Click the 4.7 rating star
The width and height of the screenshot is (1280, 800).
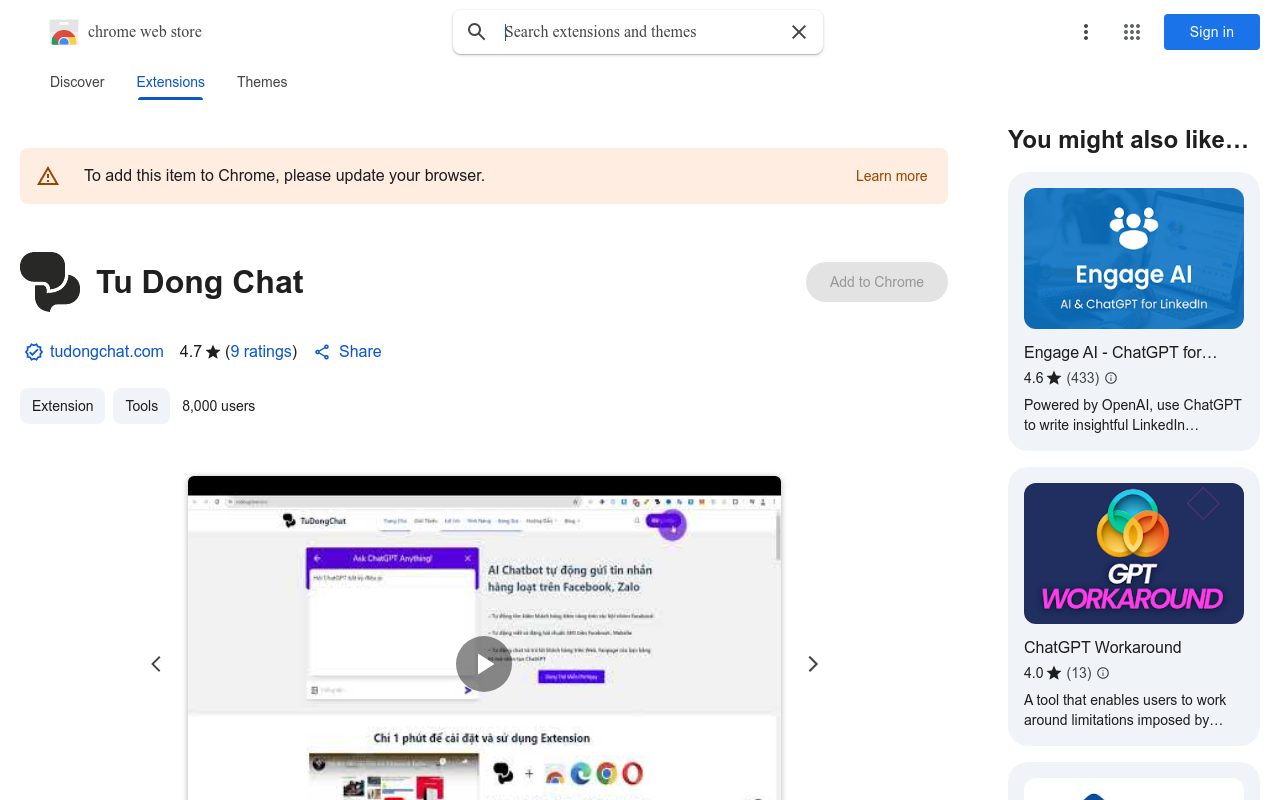coord(213,352)
